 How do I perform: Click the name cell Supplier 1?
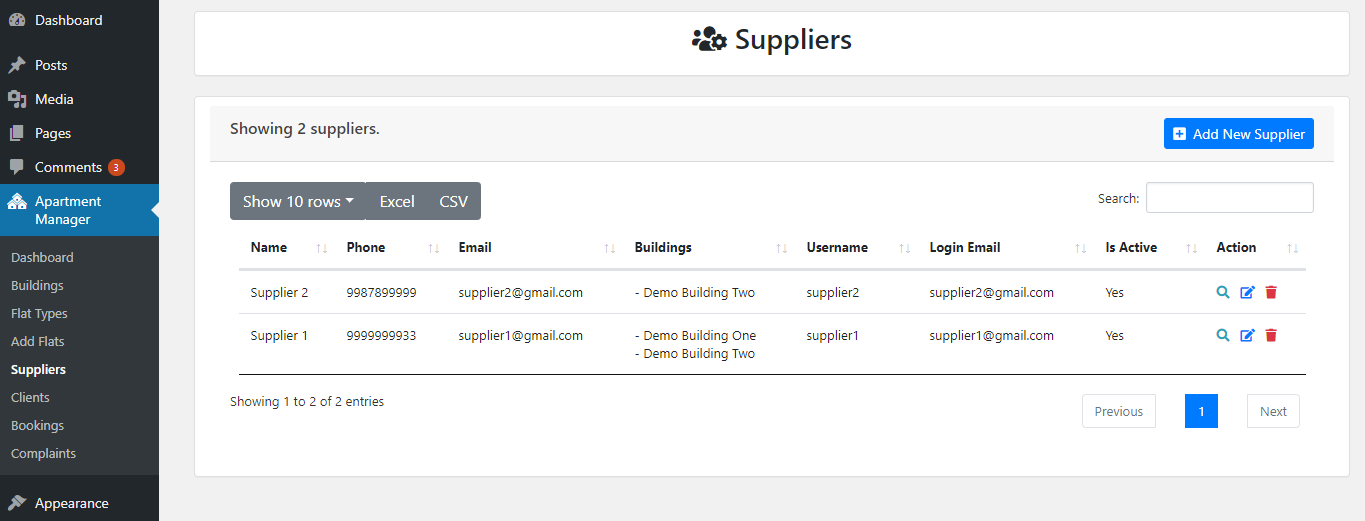click(279, 335)
